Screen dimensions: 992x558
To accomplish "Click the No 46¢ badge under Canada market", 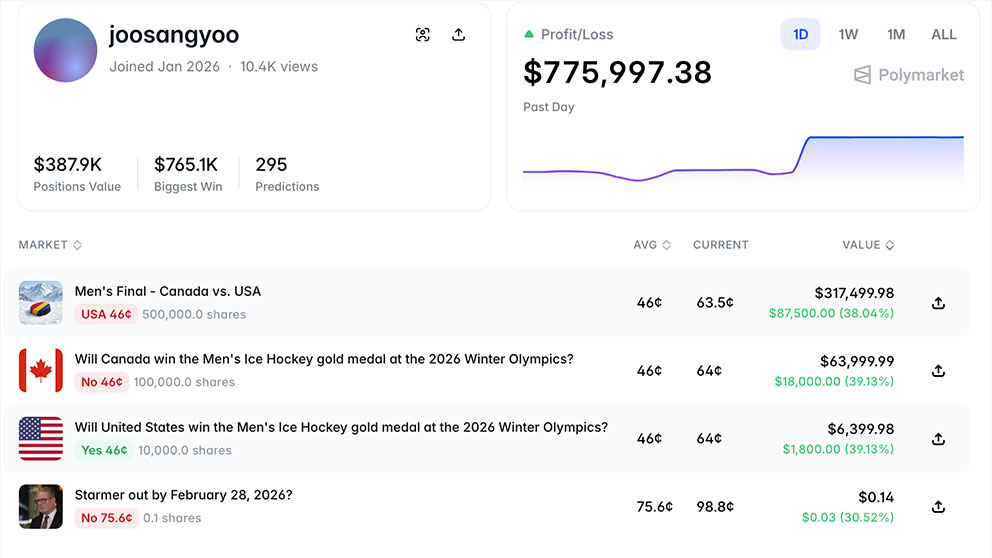I will [102, 382].
